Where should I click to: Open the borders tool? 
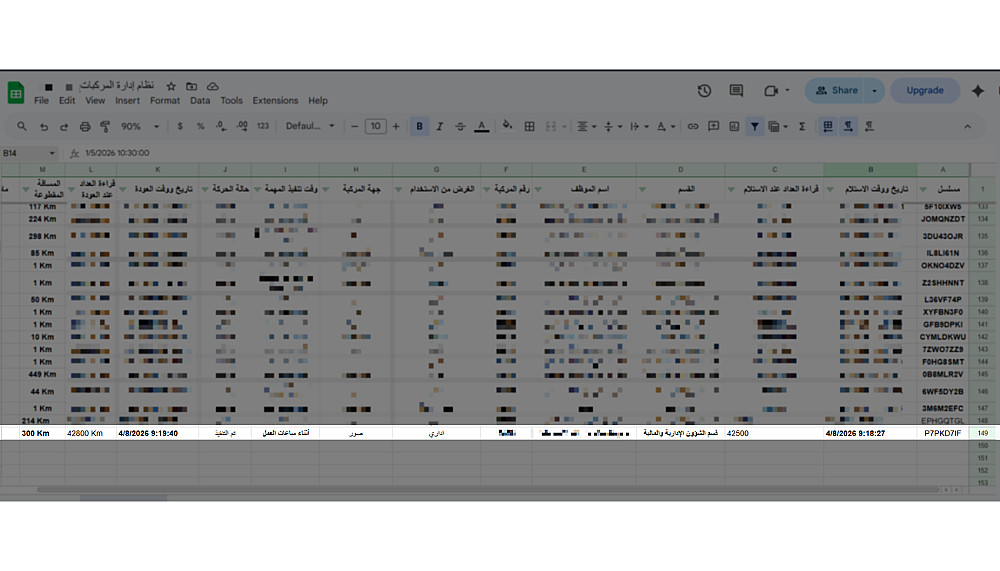[x=529, y=126]
